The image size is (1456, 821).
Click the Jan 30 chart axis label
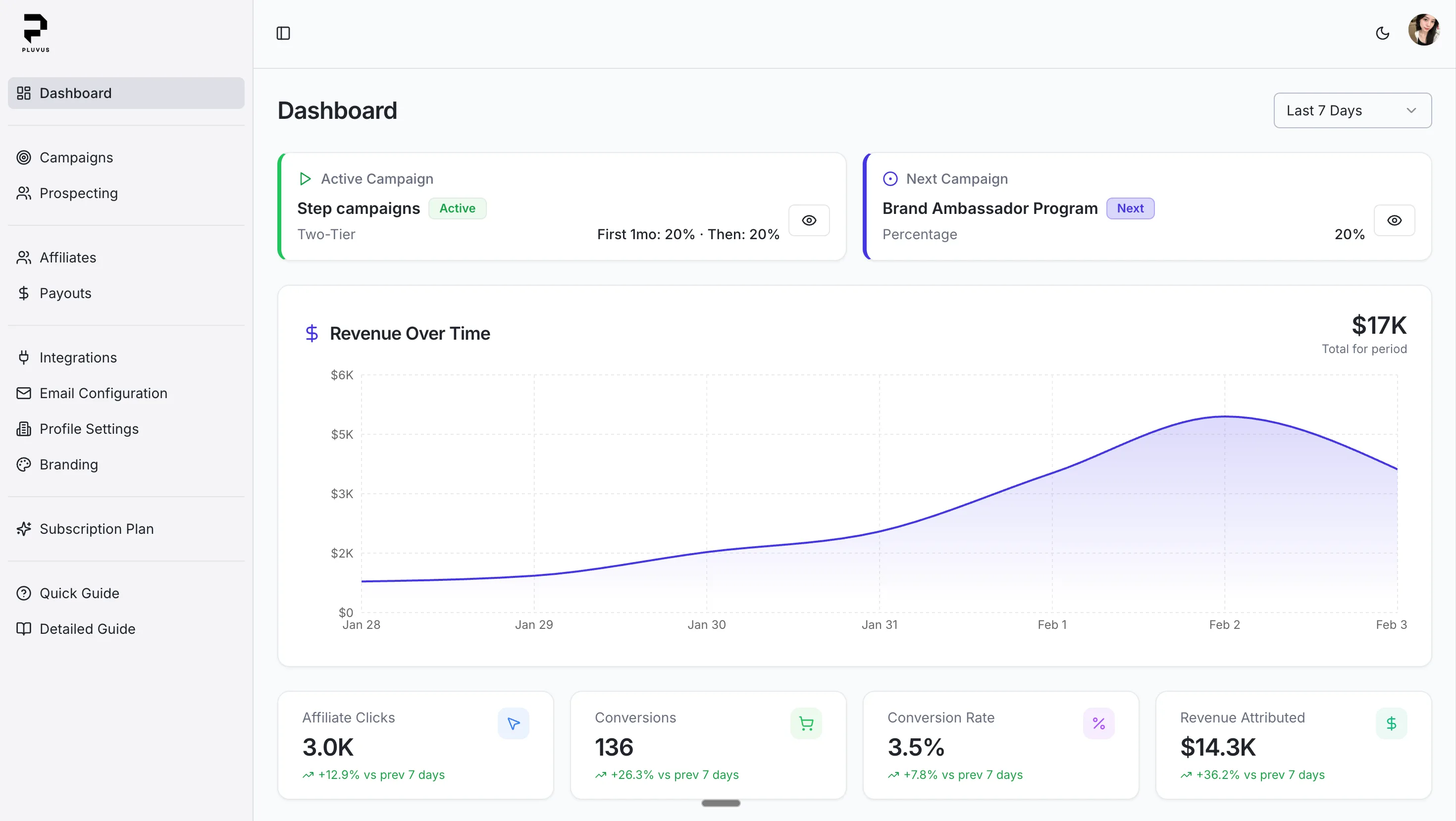coord(707,624)
